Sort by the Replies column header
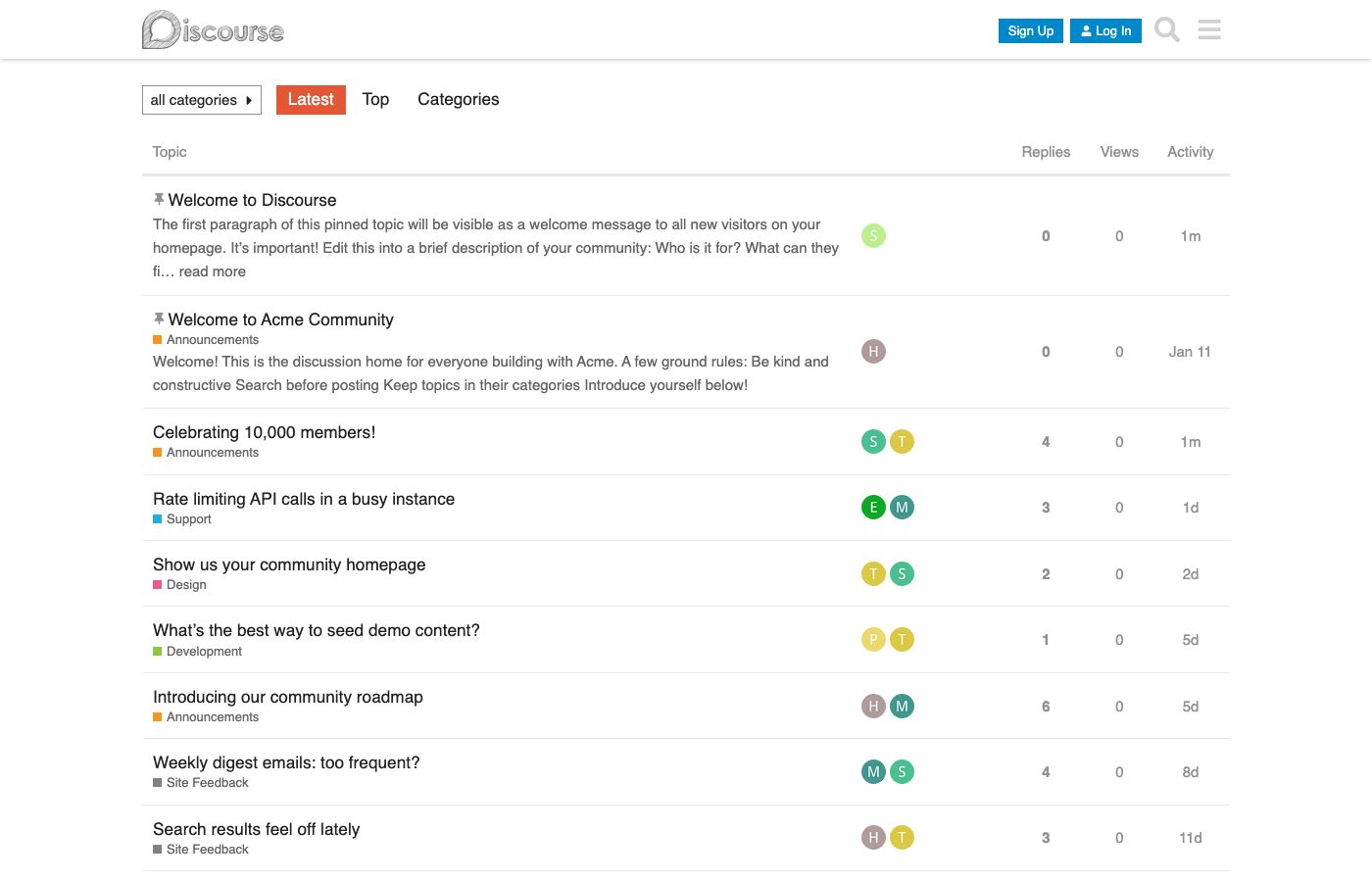 pos(1046,152)
